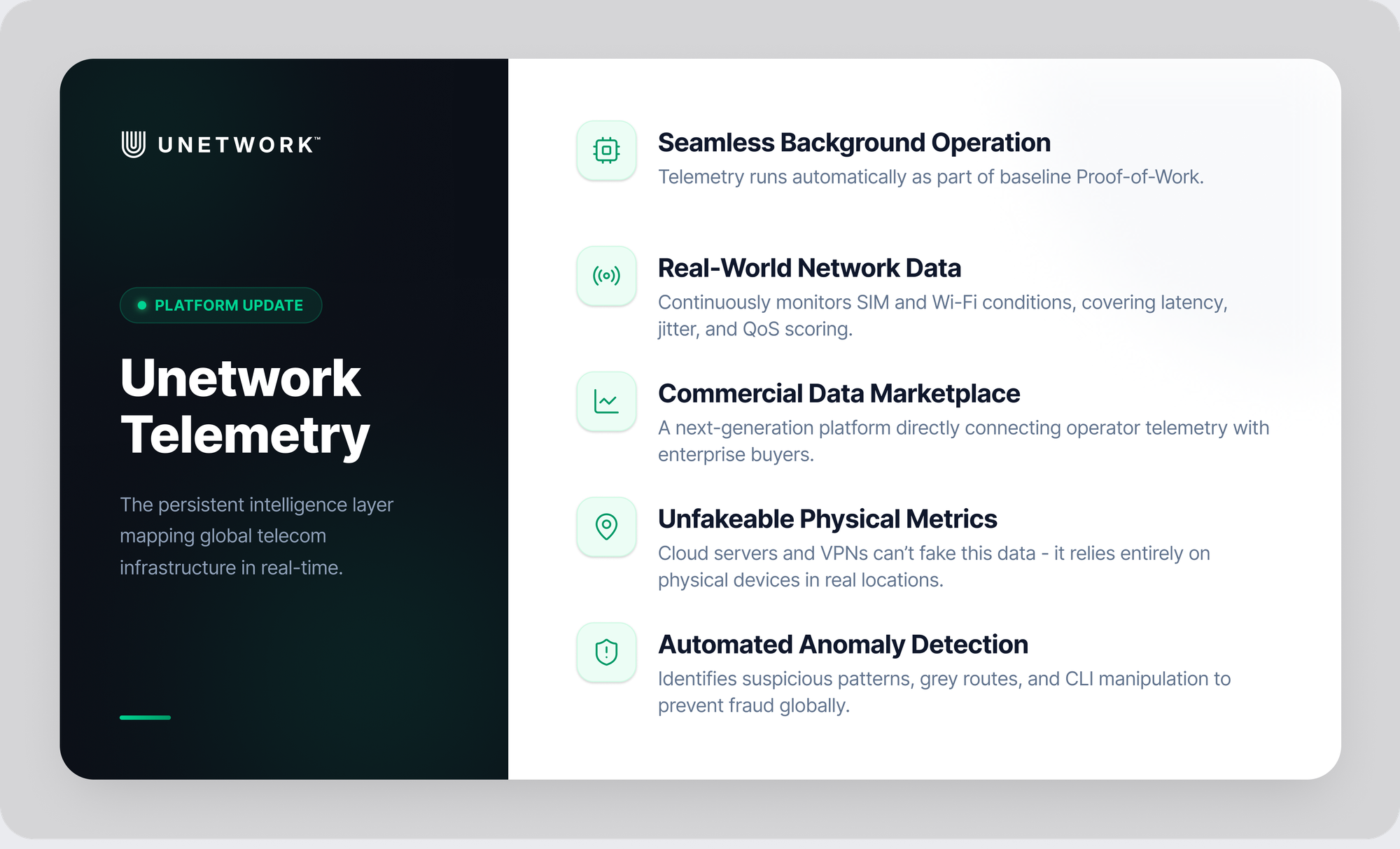Click the shield alert icon beside Automated Anomaly Detection
Viewport: 1400px width, 849px height.
point(606,652)
